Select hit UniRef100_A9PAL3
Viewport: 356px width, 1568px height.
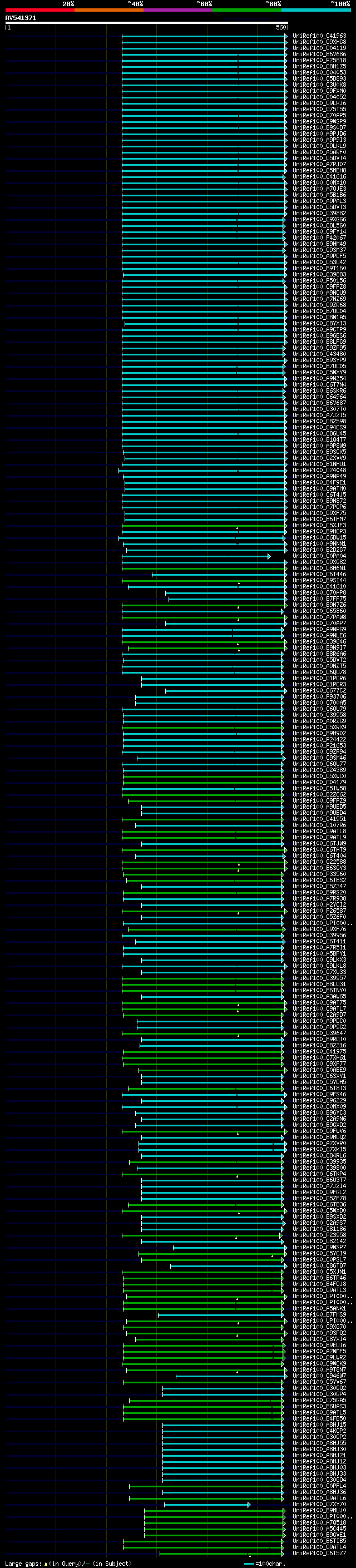pyautogui.click(x=319, y=201)
